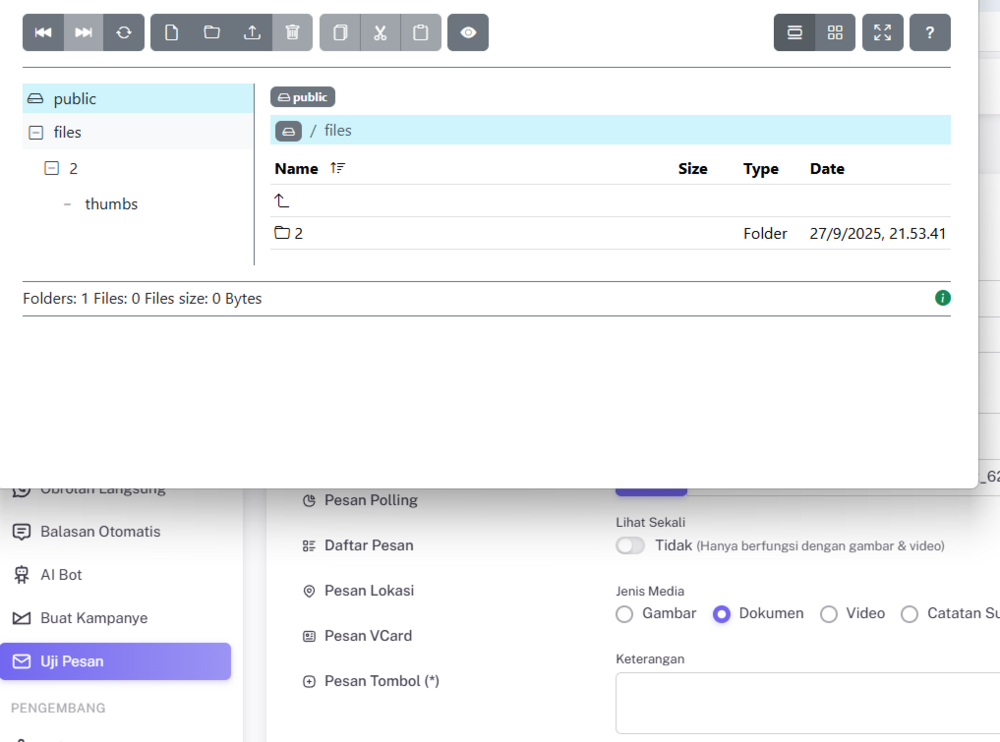Open Balasan Otomatis in the sidebar
Image resolution: width=1000 pixels, height=742 pixels.
click(100, 532)
